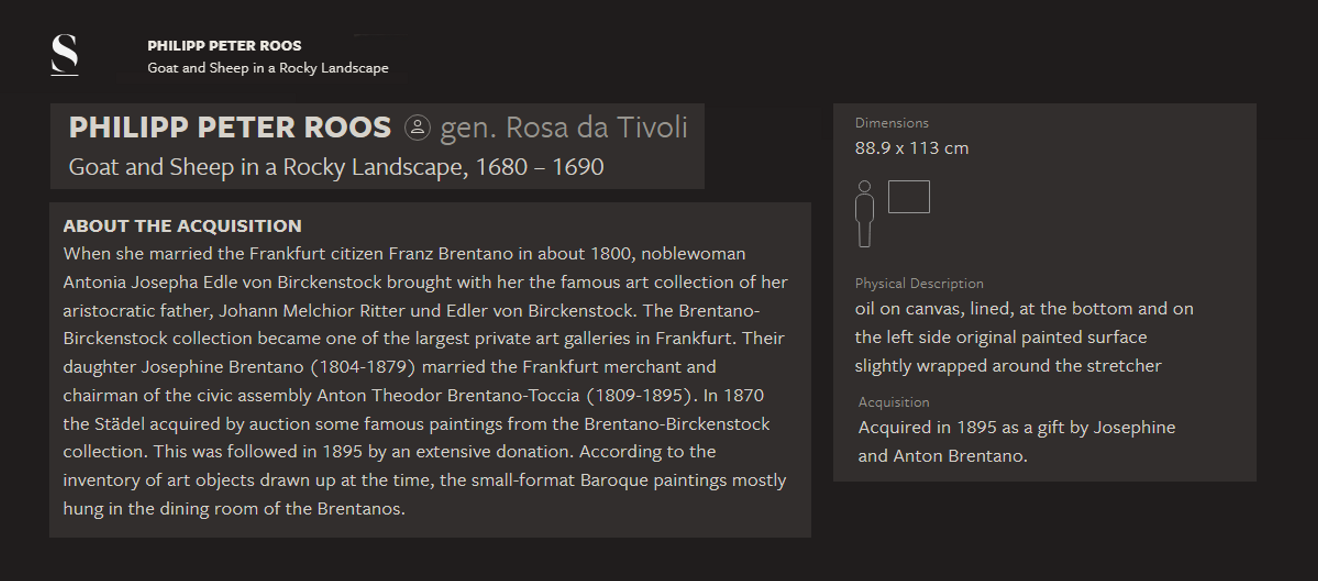Click the Städel S logo
Viewport: 1318px width, 581px height.
click(64, 54)
